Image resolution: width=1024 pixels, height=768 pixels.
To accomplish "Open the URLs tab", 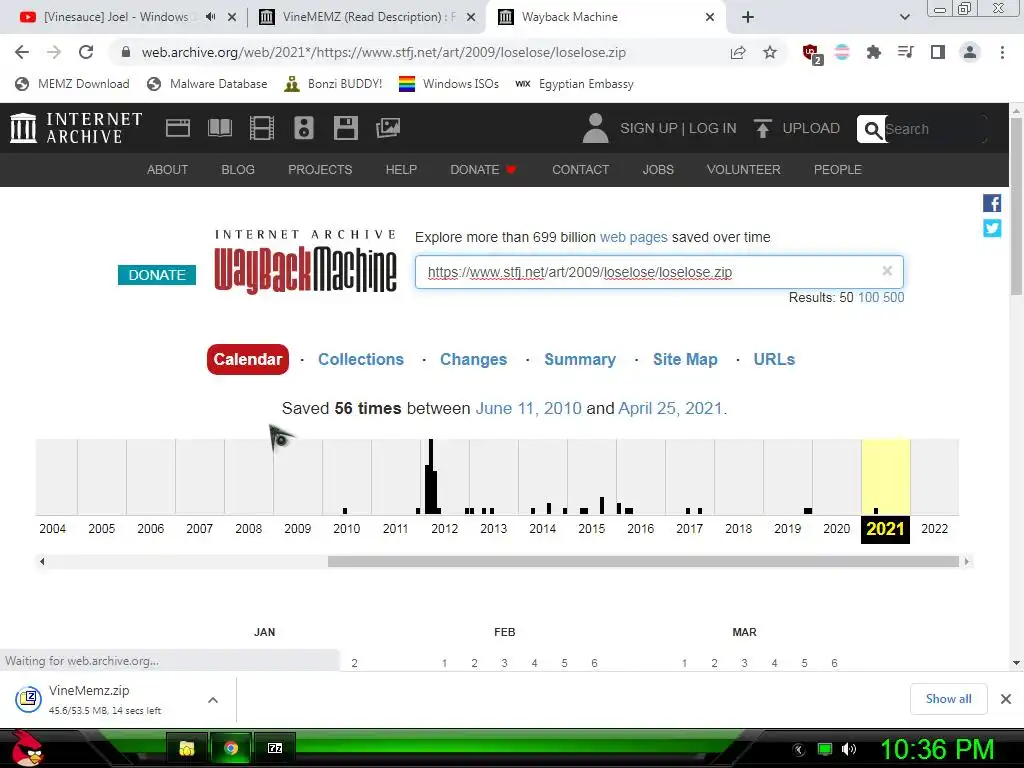I will (x=774, y=359).
